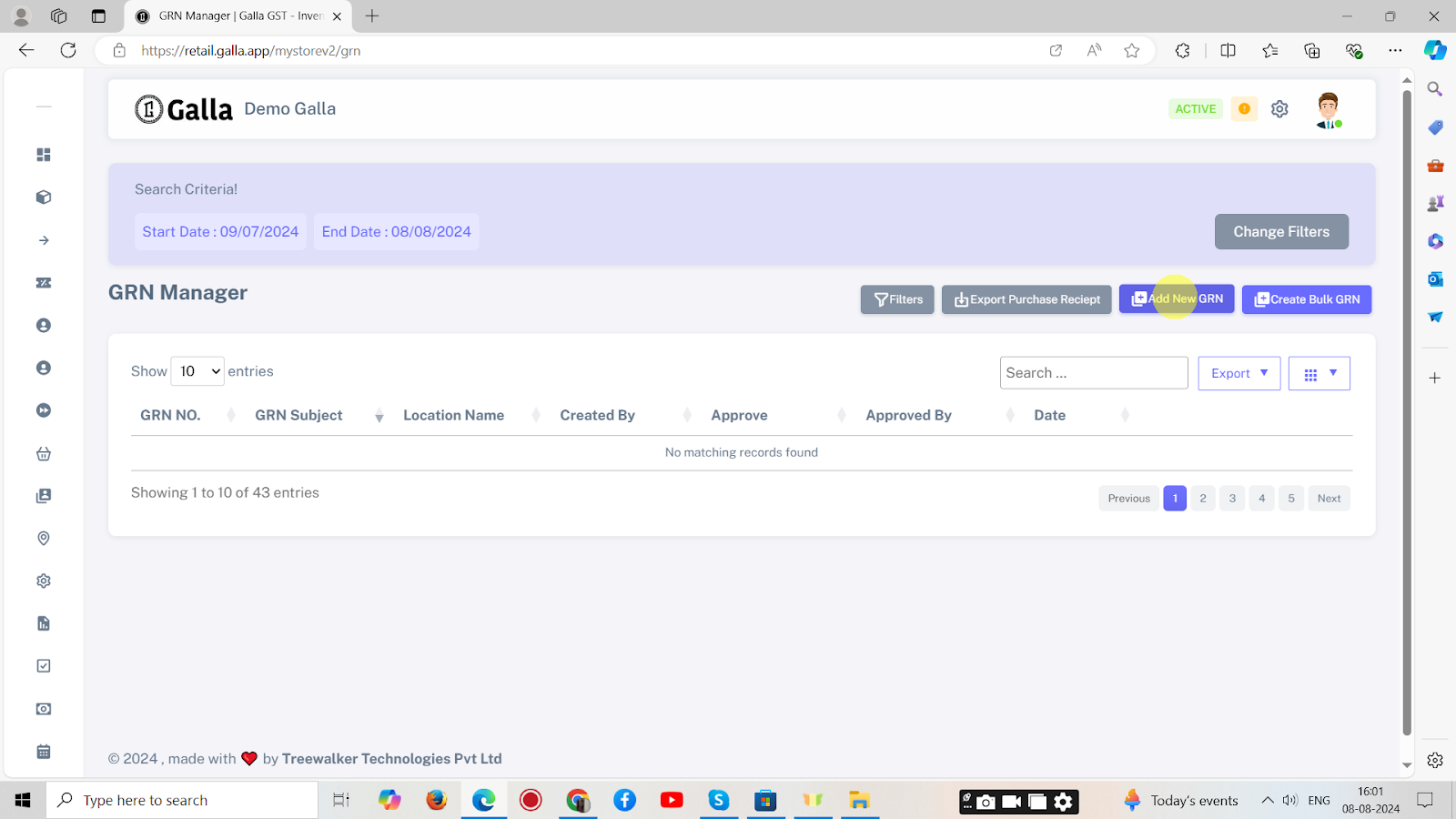This screenshot has height=819, width=1456.
Task: Open the contact card icon in left sidebar
Action: (44, 496)
